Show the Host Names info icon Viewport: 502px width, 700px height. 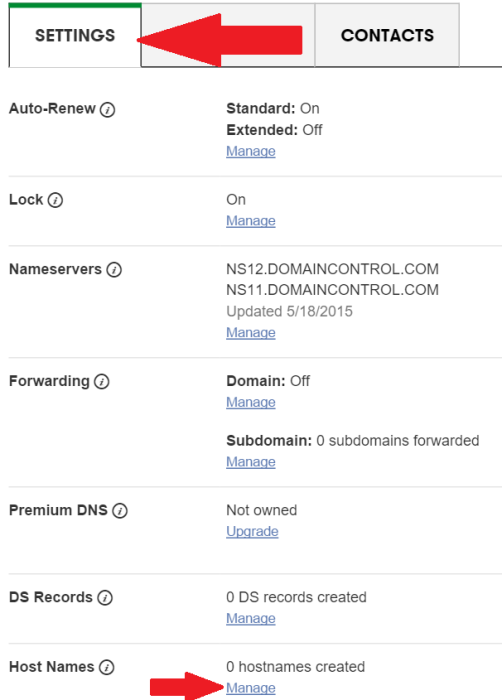tap(106, 667)
